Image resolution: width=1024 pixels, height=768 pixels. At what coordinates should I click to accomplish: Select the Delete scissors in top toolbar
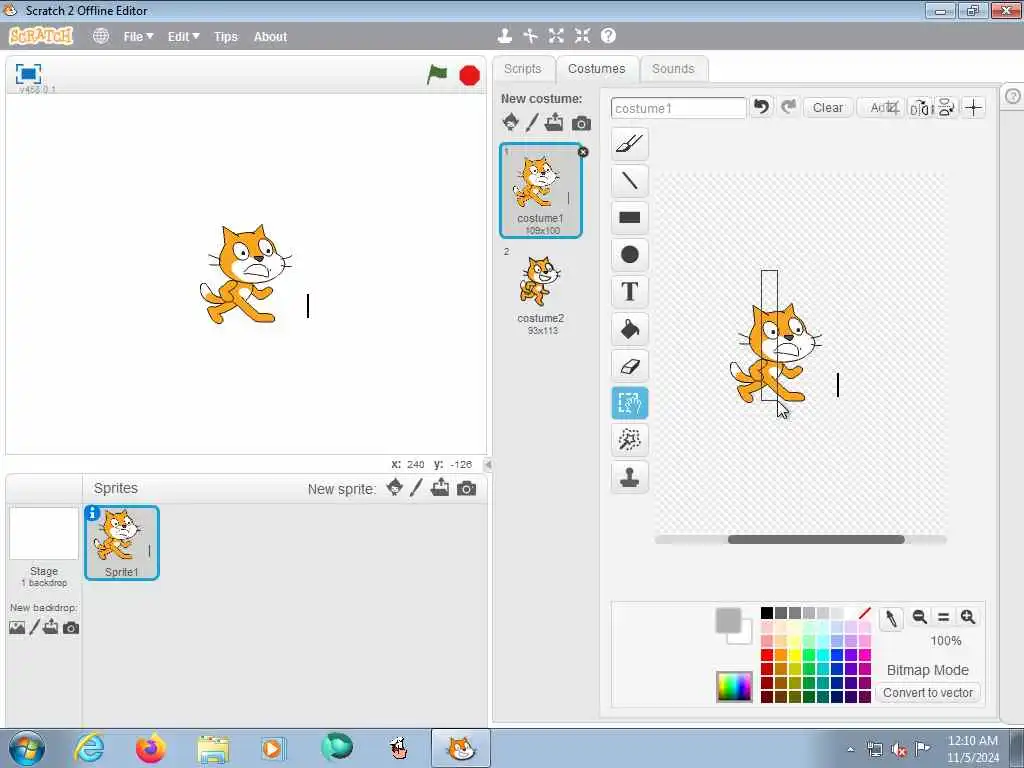(530, 36)
